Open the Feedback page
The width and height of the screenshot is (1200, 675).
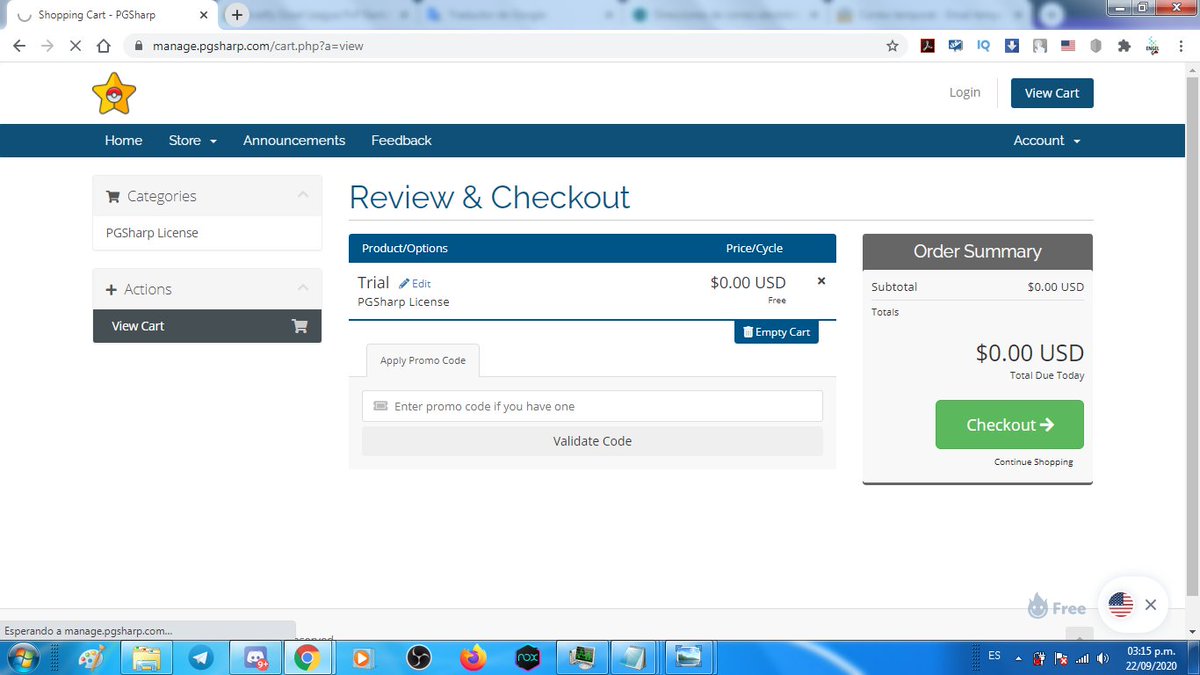pyautogui.click(x=401, y=141)
